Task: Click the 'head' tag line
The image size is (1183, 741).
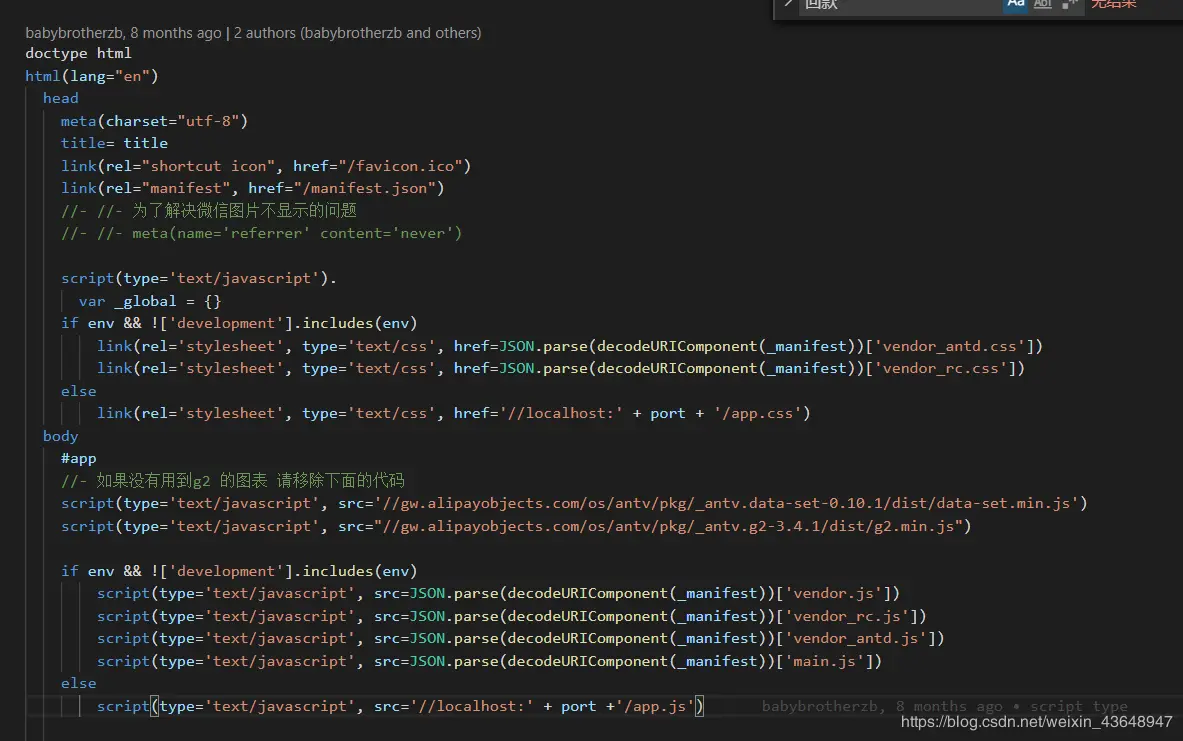Action: pos(60,98)
